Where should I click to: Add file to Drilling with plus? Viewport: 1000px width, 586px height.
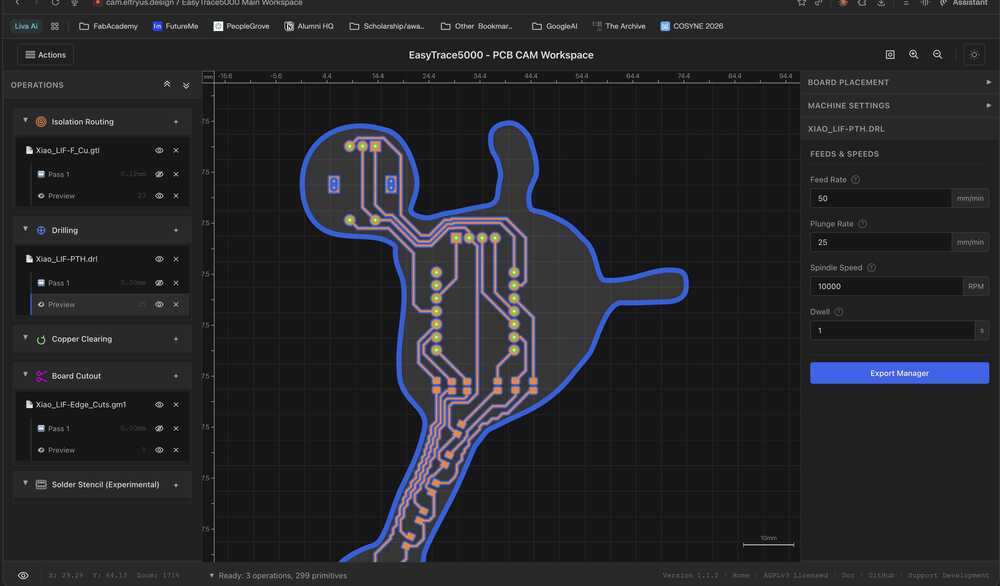(176, 230)
